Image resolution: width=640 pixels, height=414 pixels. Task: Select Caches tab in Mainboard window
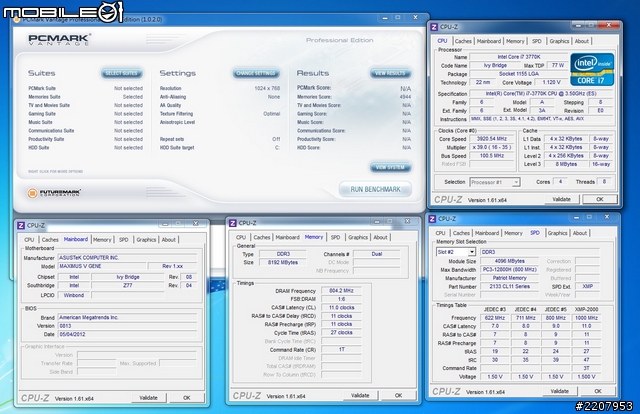tap(50, 240)
